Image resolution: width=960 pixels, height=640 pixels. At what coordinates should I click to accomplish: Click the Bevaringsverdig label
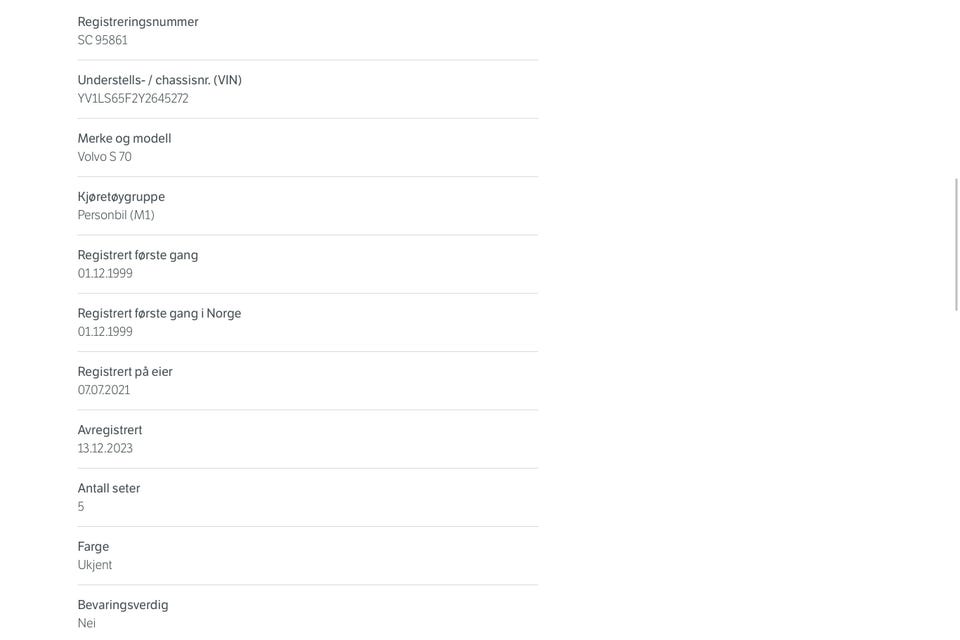pos(122,605)
